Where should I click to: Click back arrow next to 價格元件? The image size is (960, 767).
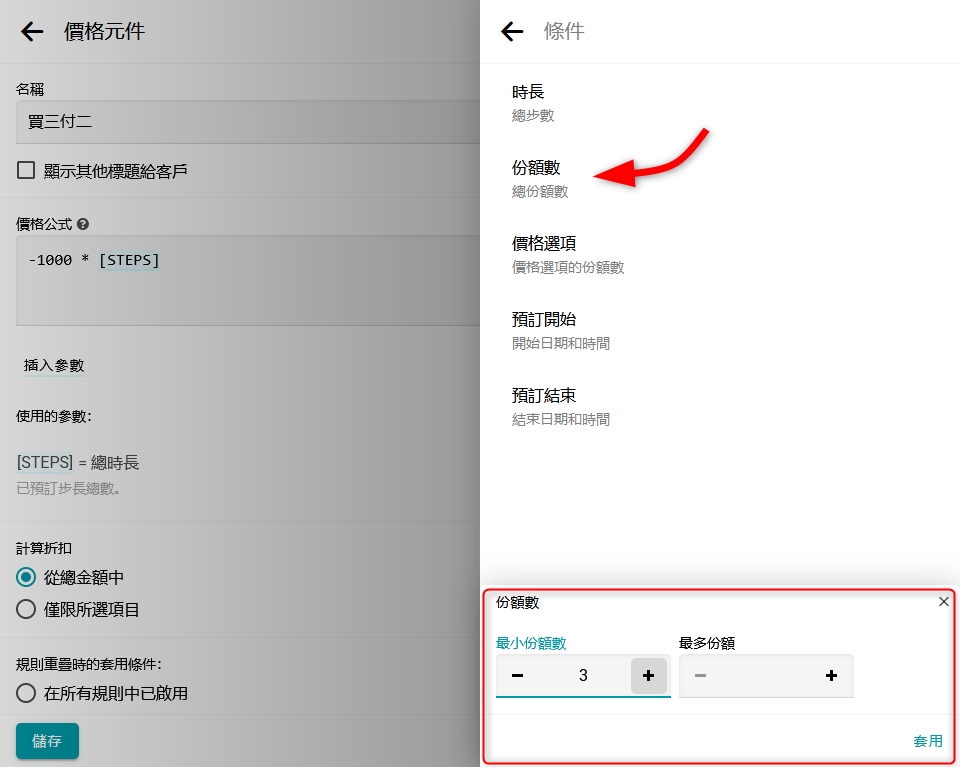(x=32, y=32)
